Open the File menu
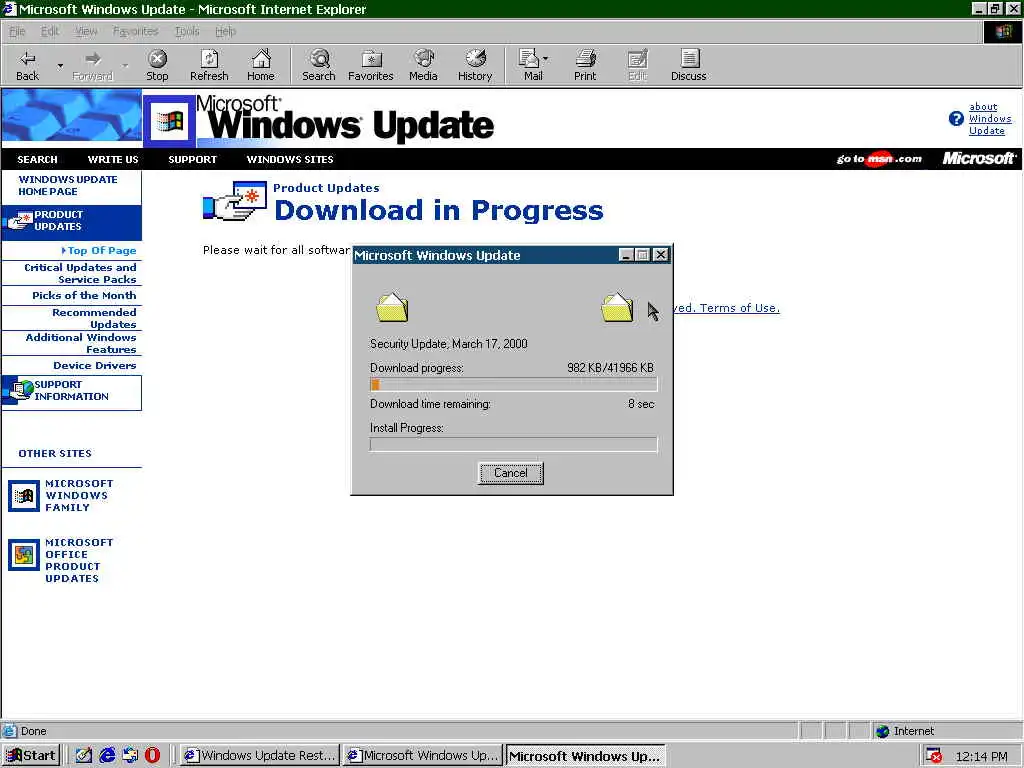Screen dimensions: 1024x768 pos(17,31)
